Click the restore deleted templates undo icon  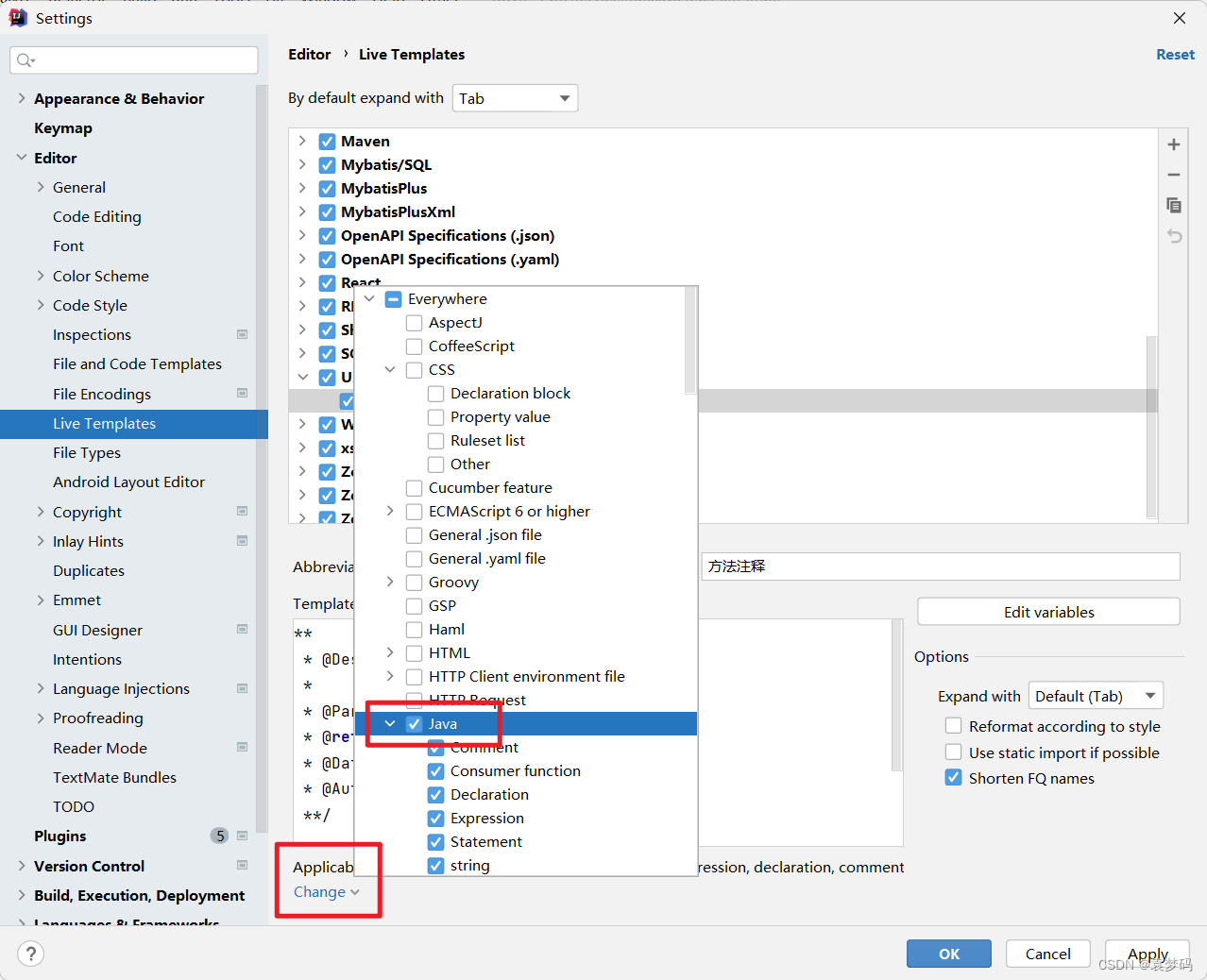click(x=1174, y=236)
